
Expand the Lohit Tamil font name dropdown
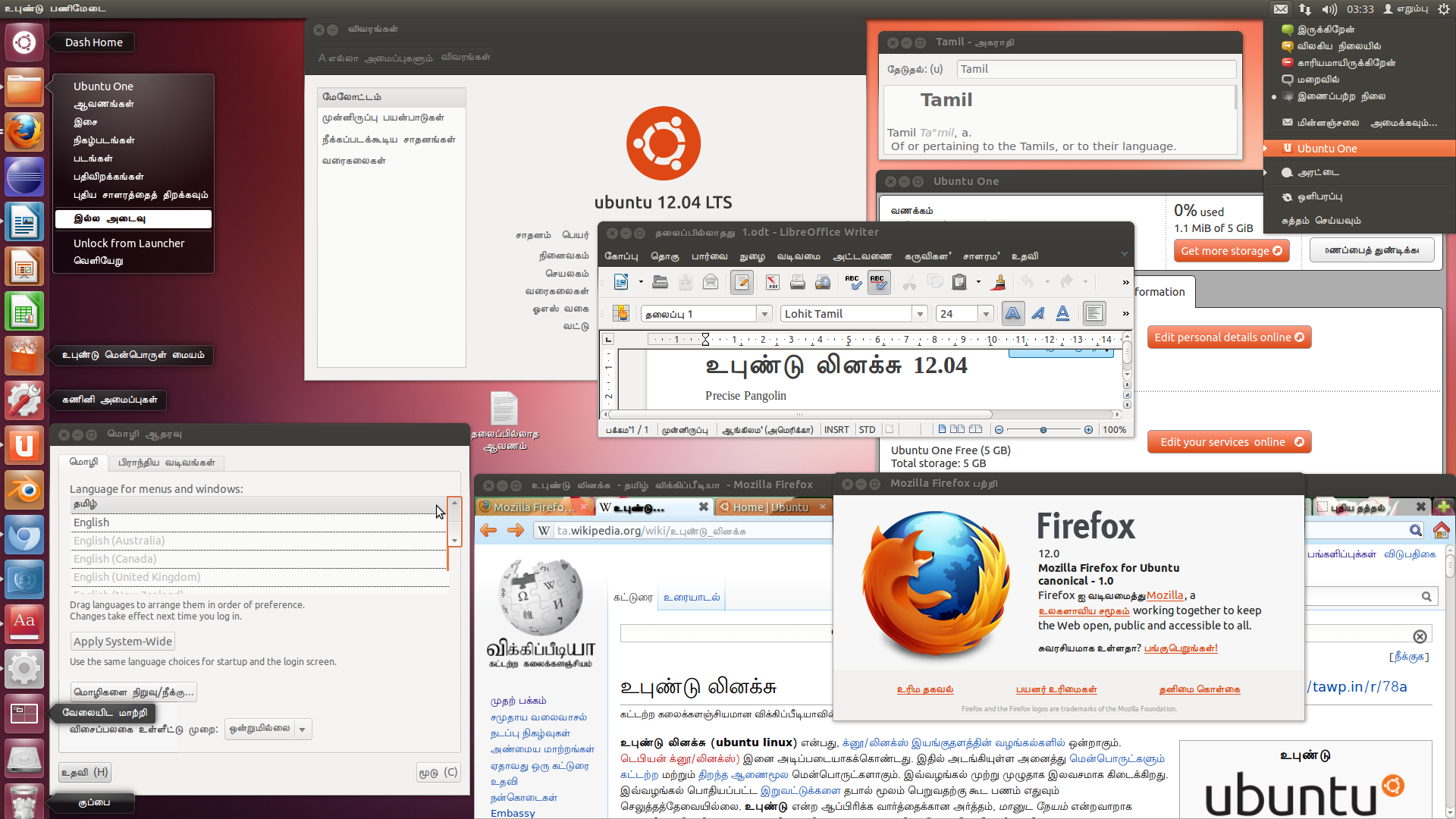pyautogui.click(x=920, y=314)
